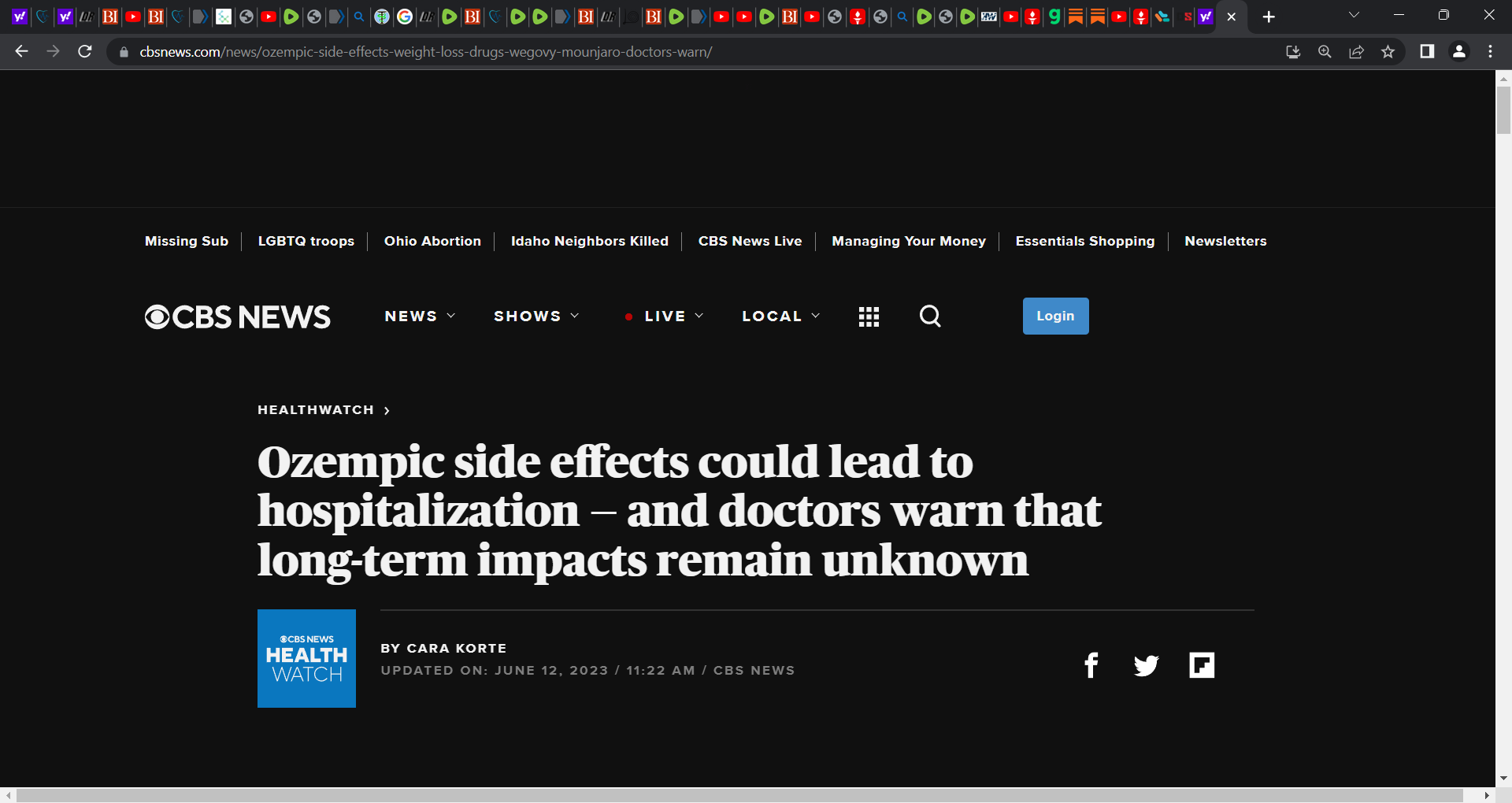Open site search magnifier icon
The image size is (1512, 803).
point(930,316)
